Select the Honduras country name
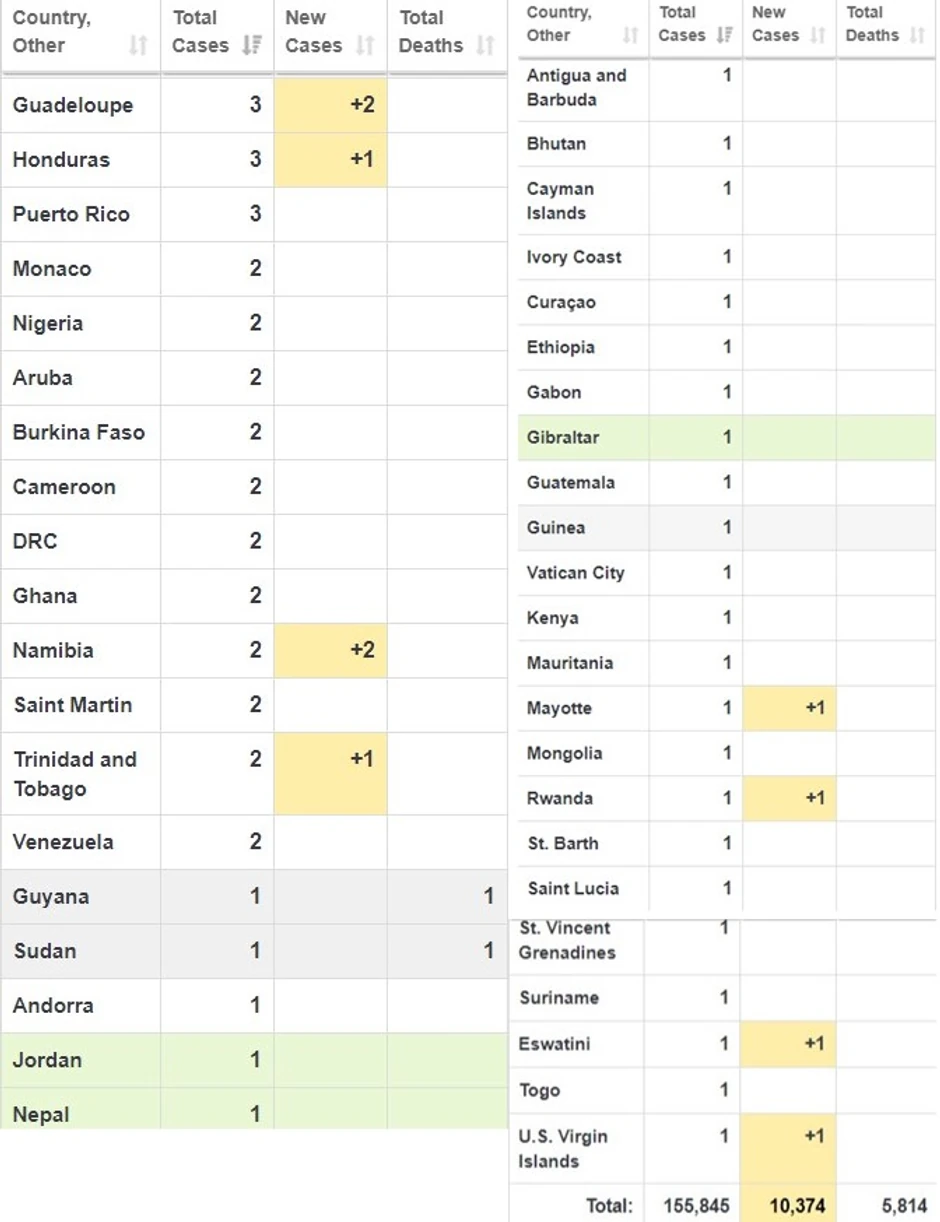The width and height of the screenshot is (940, 1222). click(x=61, y=160)
